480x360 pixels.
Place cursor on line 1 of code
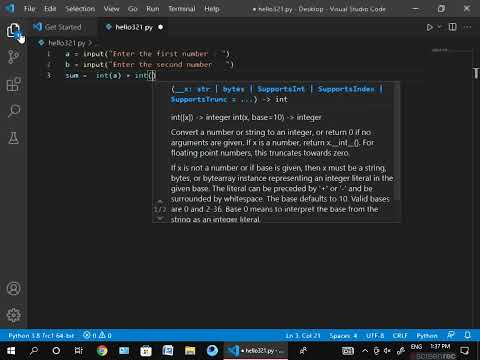coord(147,54)
